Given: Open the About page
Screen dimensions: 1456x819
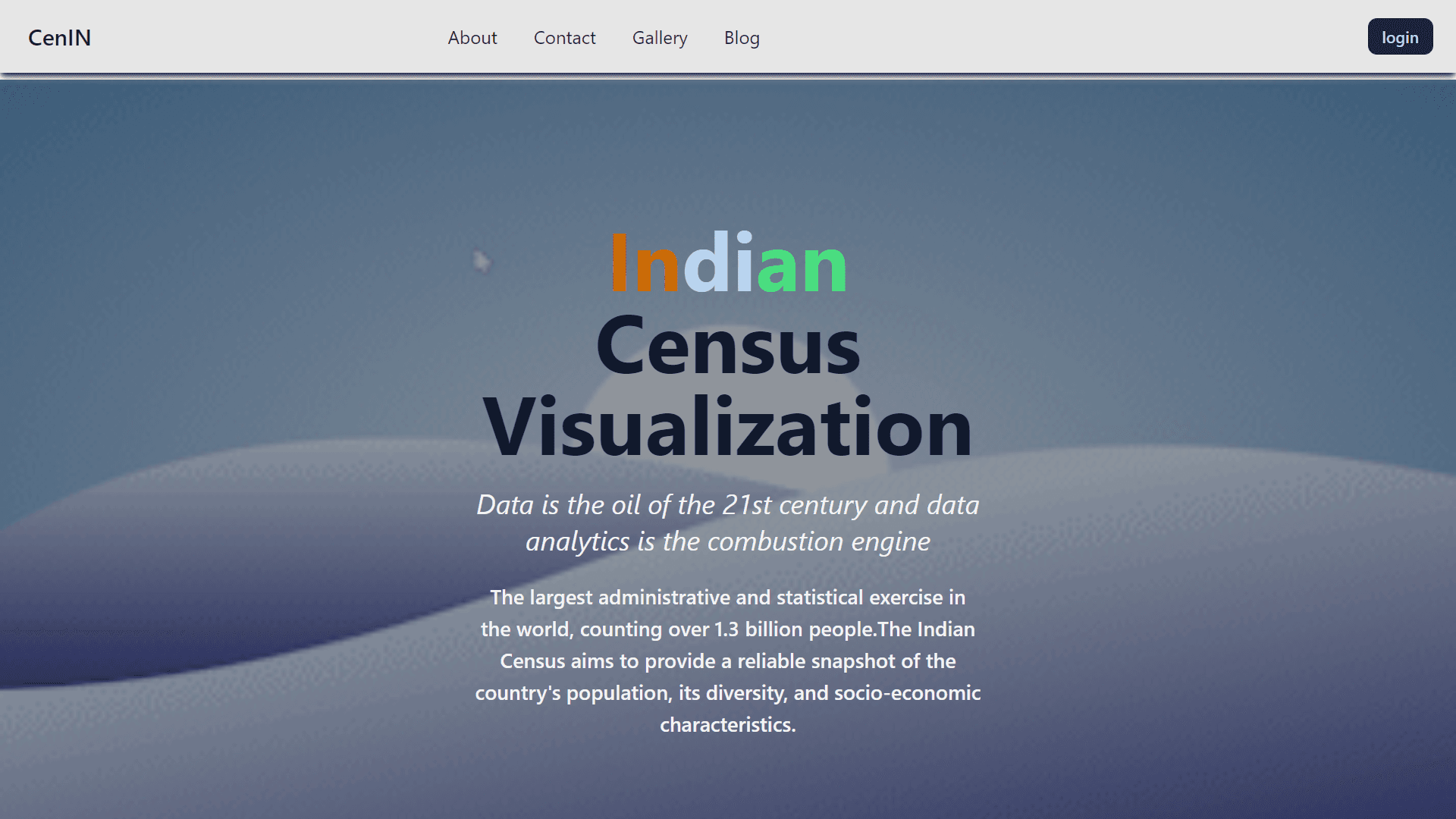Looking at the screenshot, I should pos(472,38).
